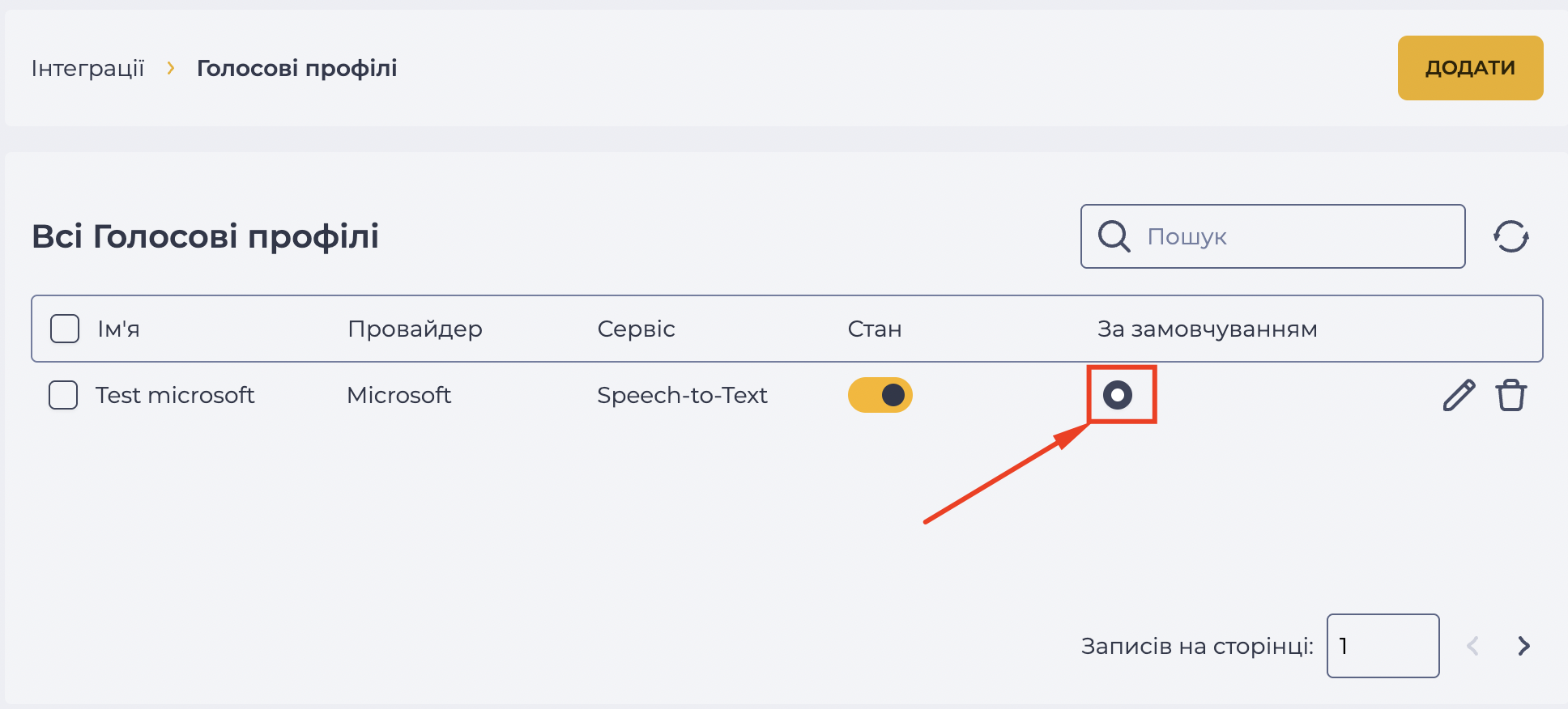
Task: Click the Test microsoft profile name
Action: tap(175, 395)
